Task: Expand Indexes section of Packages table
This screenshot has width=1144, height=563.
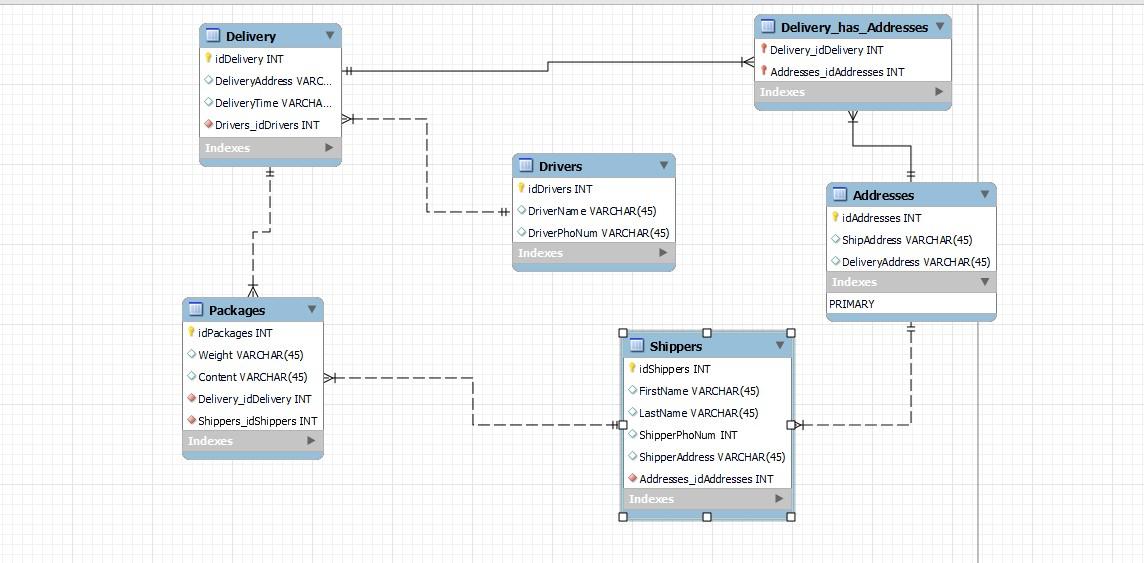Action: (x=312, y=440)
